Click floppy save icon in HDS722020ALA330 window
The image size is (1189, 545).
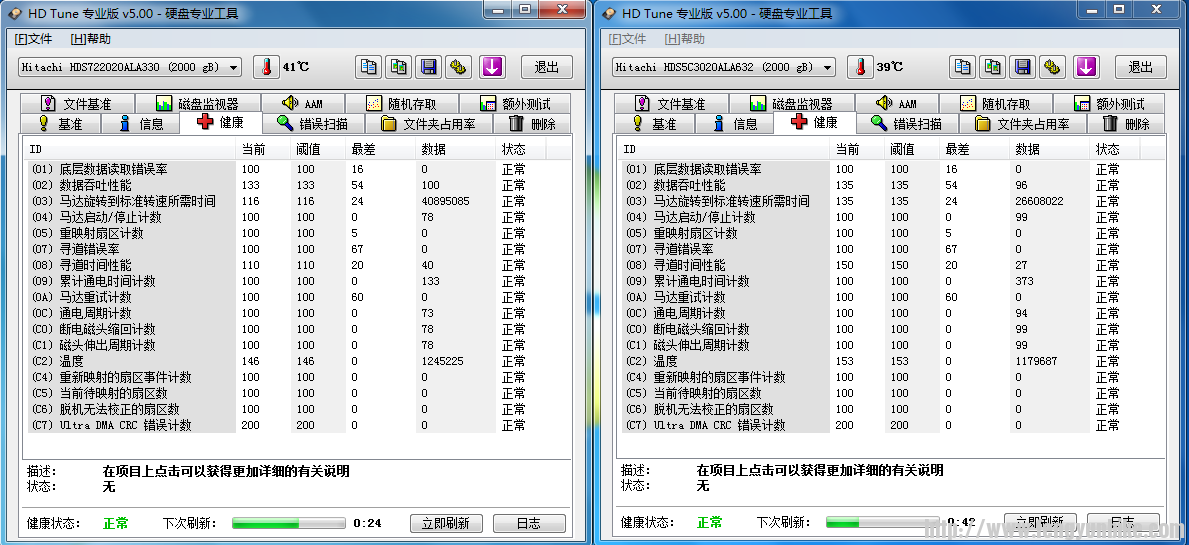tap(429, 67)
